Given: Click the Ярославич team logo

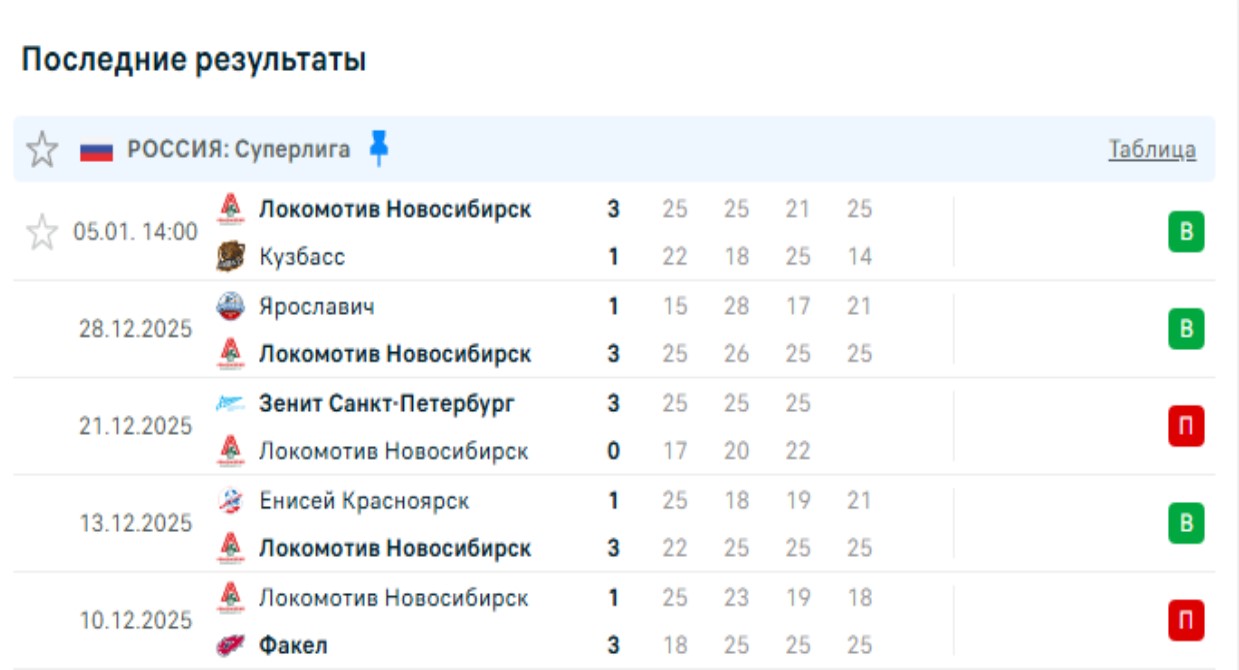Looking at the screenshot, I should coord(231,306).
